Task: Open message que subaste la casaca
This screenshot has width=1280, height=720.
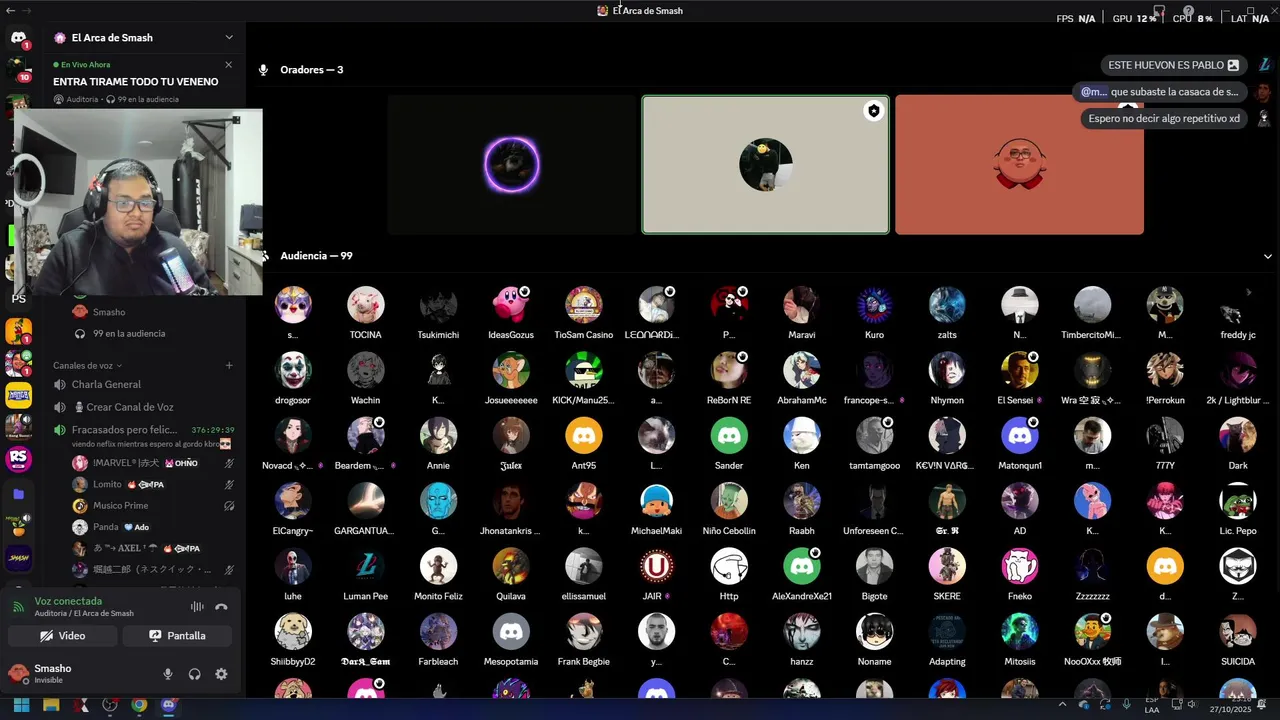Action: 1159,92
